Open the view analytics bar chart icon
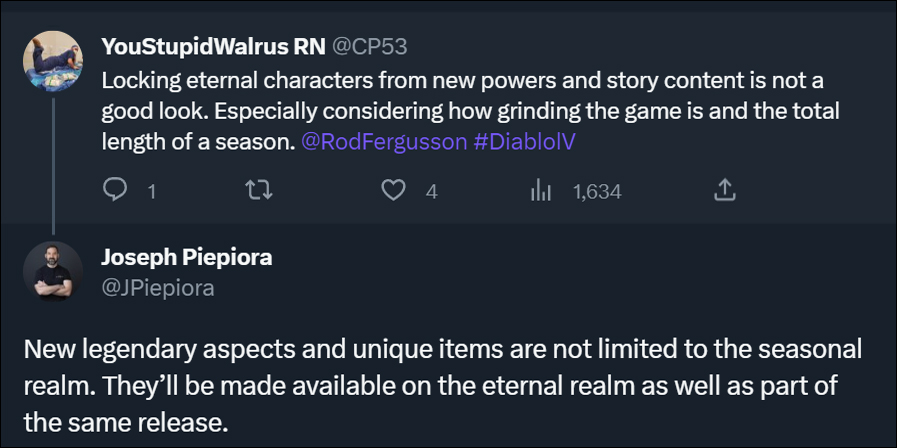897x448 pixels. 542,190
